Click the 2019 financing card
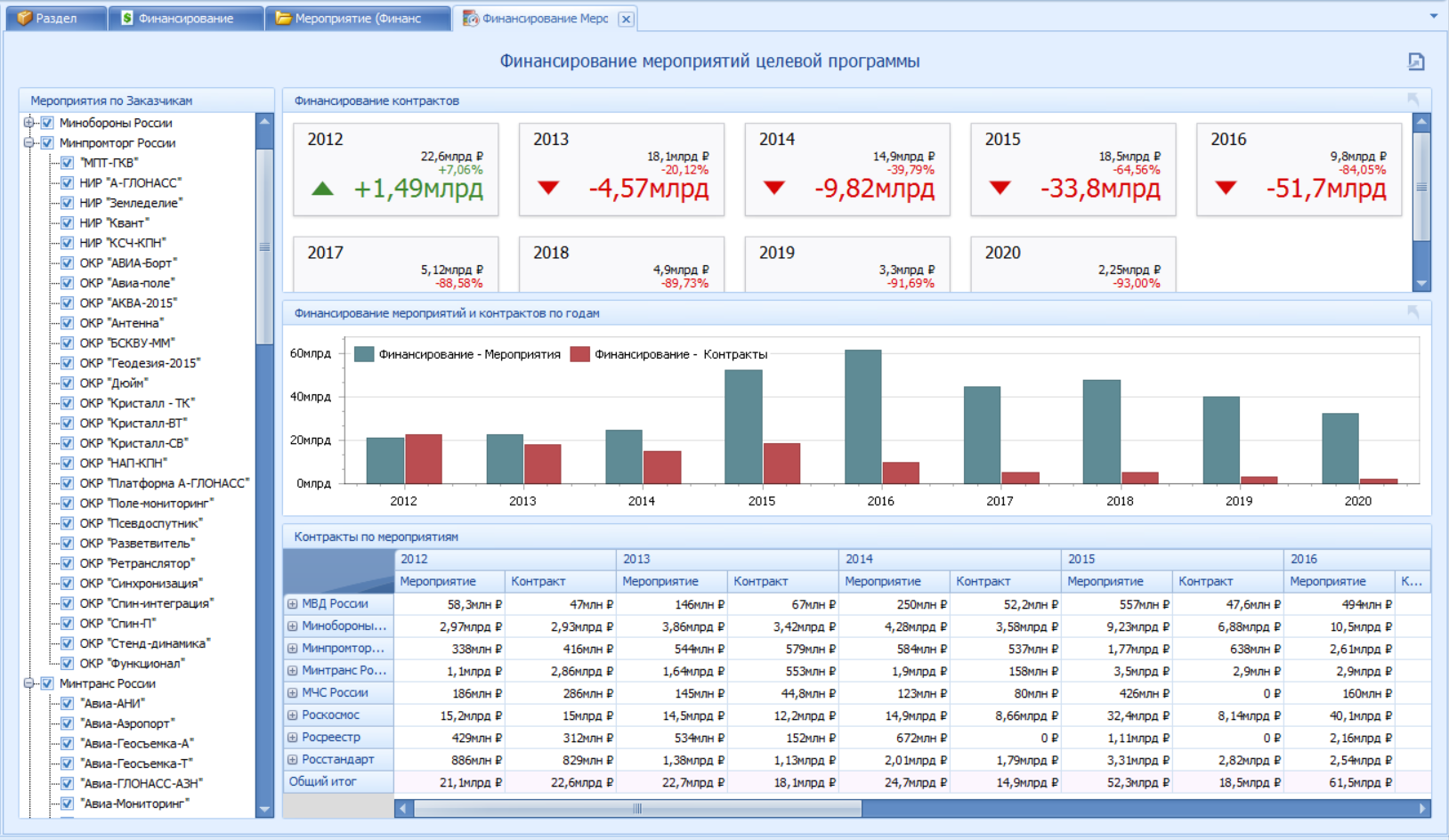 pyautogui.click(x=847, y=263)
